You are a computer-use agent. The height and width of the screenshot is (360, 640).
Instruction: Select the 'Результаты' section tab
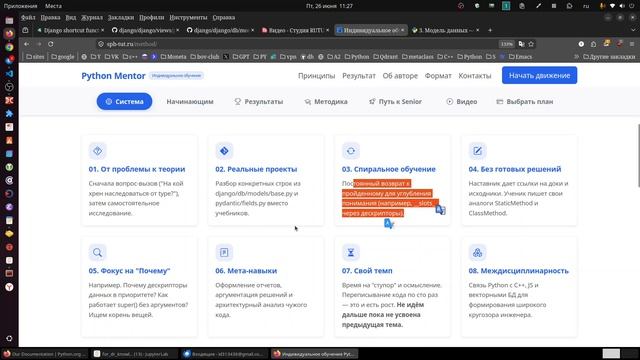click(259, 101)
